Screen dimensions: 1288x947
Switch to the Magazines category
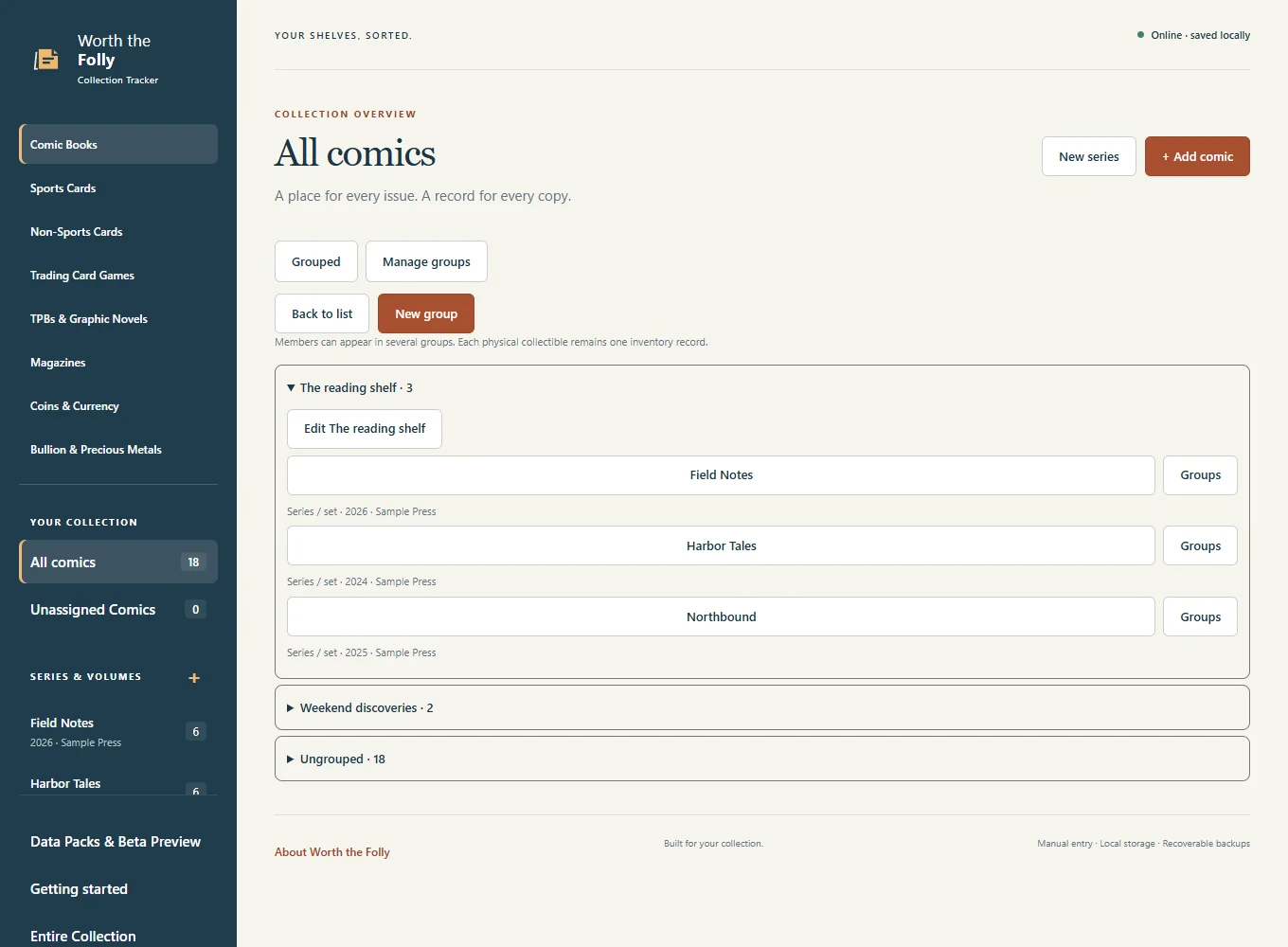click(x=118, y=362)
